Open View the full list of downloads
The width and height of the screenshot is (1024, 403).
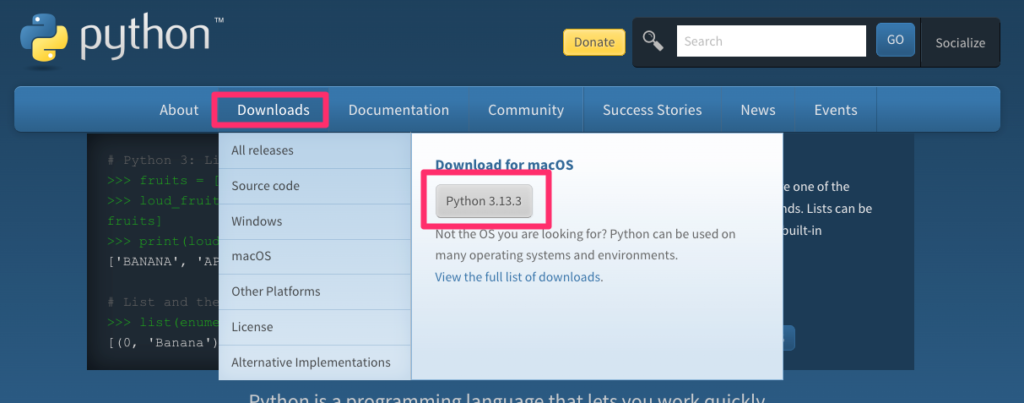tap(519, 277)
